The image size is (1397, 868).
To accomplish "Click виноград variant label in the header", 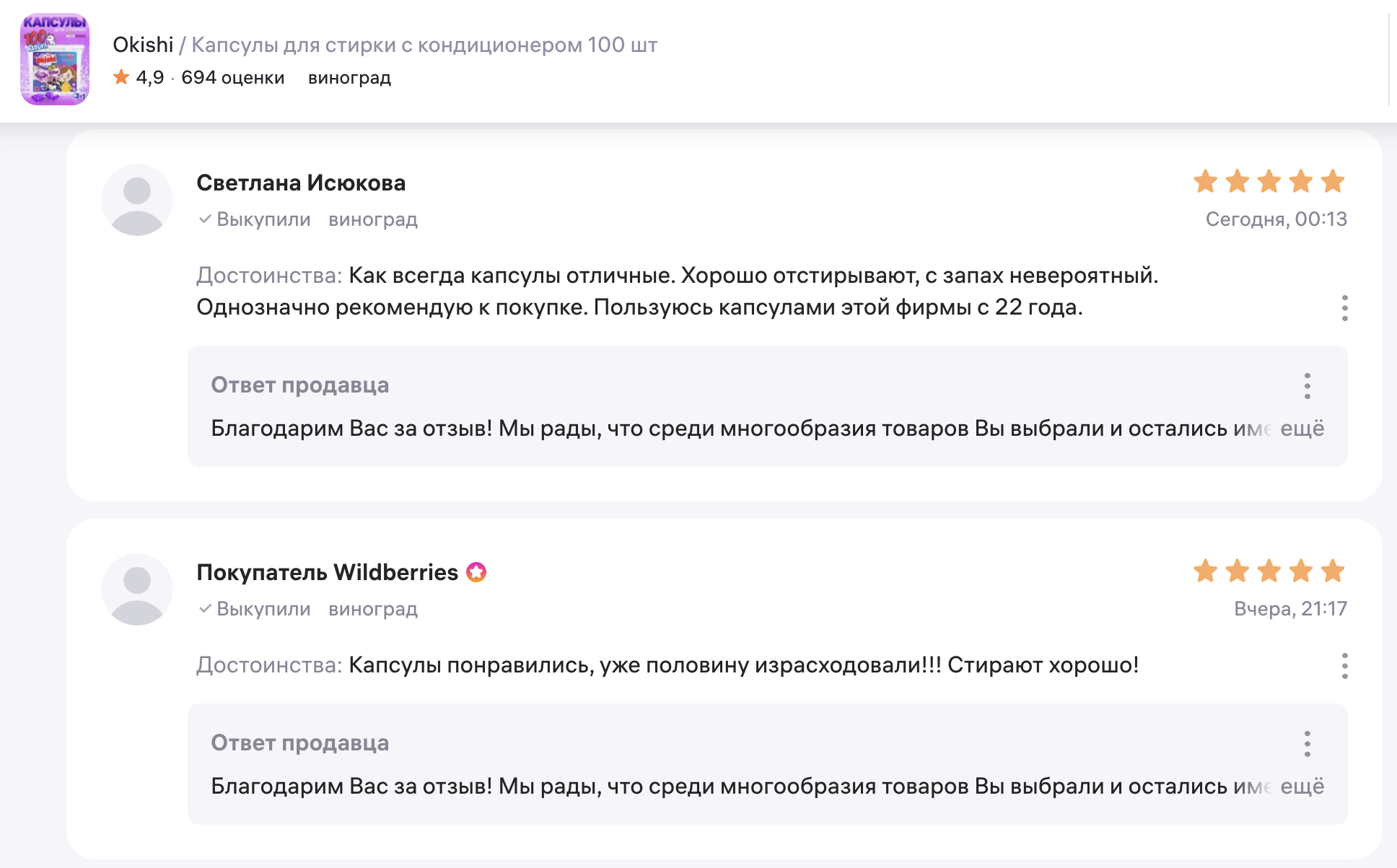I will pos(349,77).
